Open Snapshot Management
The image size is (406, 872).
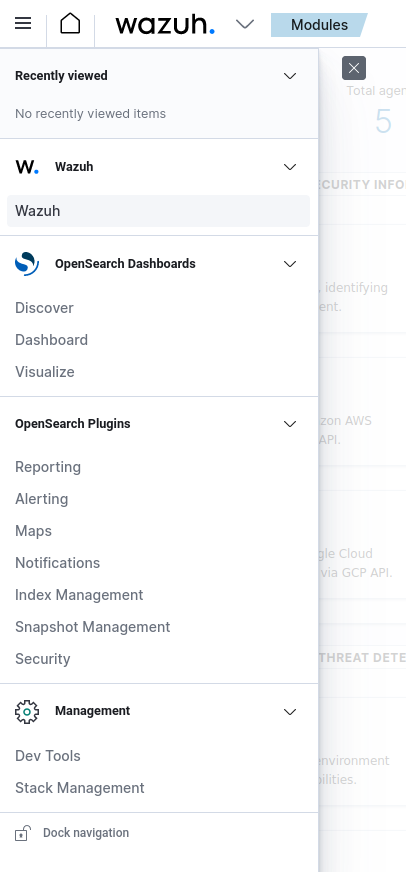click(92, 627)
